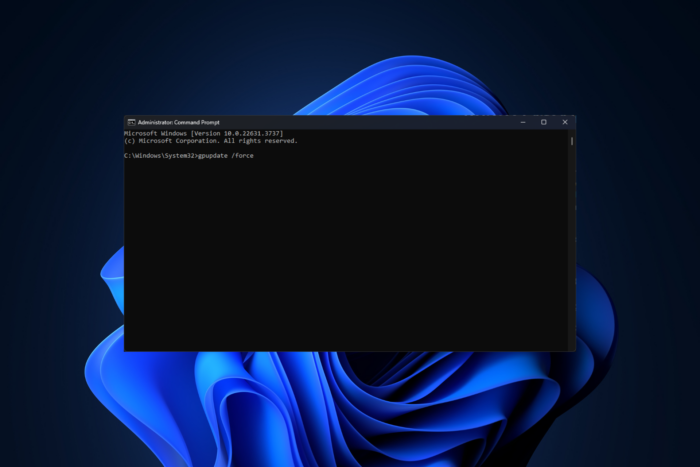The height and width of the screenshot is (467, 700).
Task: Click the 'Administrator: Command Prompt' title text
Action: [x=179, y=122]
